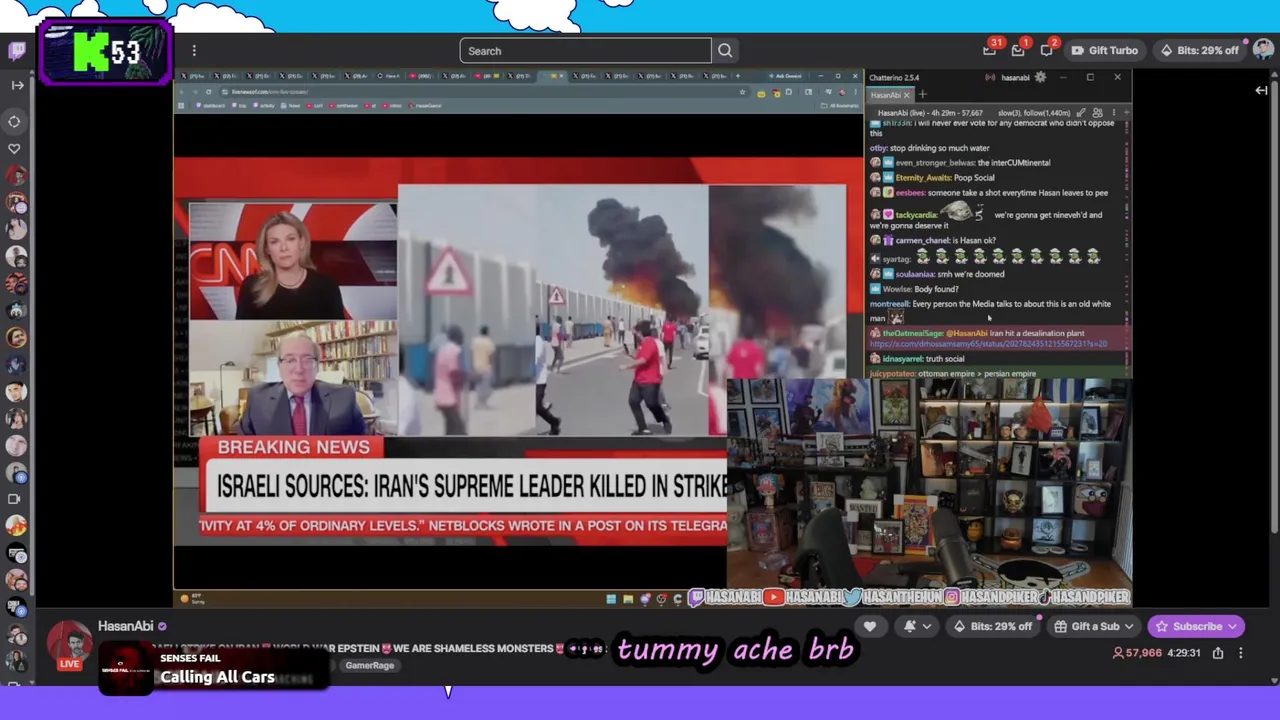The height and width of the screenshot is (720, 1280).
Task: Expand the left sidebar with the arrow icon
Action: pyautogui.click(x=17, y=85)
